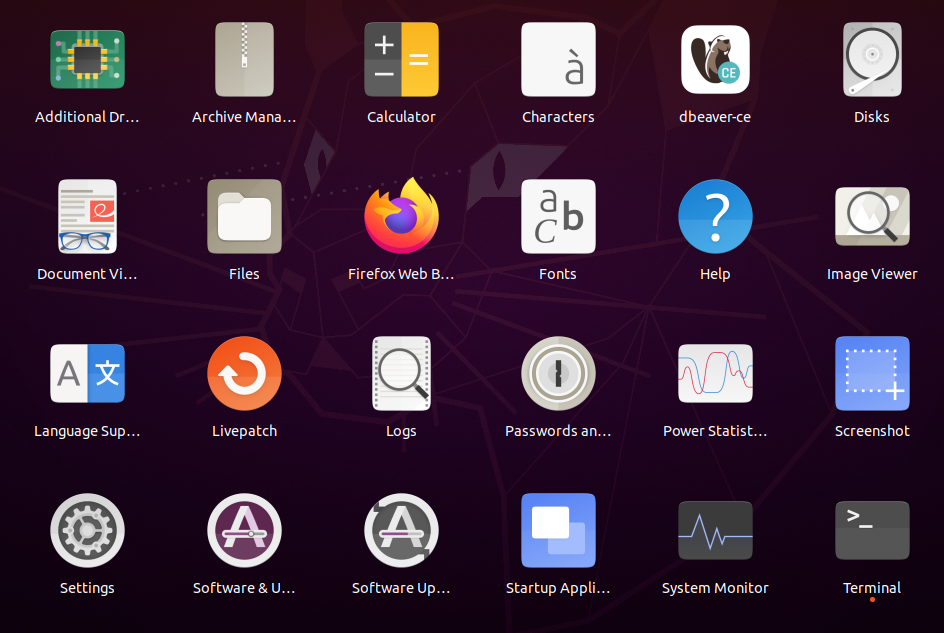The height and width of the screenshot is (633, 944).
Task: Open Document Viewer icon with glasses
Action: tap(87, 217)
